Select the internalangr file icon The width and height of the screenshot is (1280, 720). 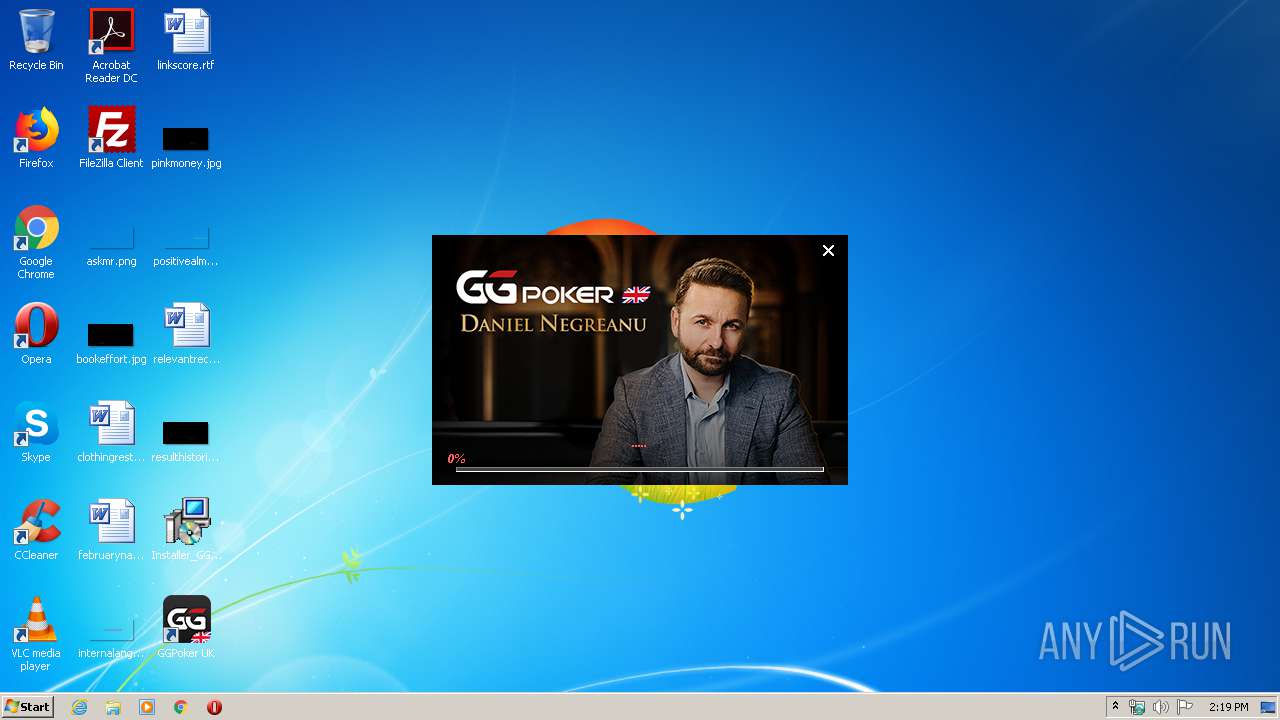[111, 638]
